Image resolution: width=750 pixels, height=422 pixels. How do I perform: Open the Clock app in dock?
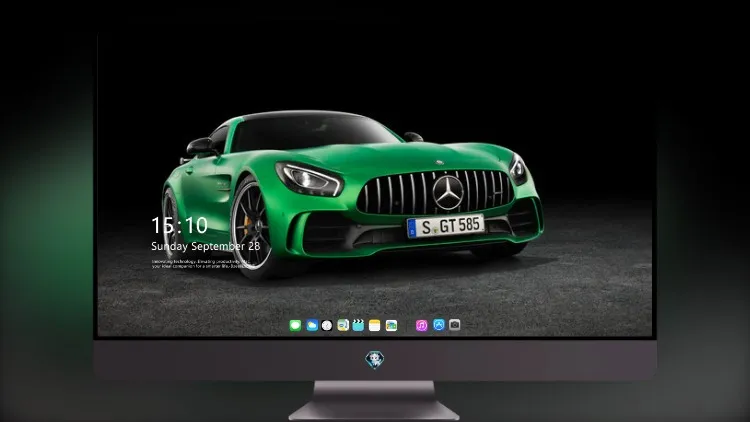point(327,325)
